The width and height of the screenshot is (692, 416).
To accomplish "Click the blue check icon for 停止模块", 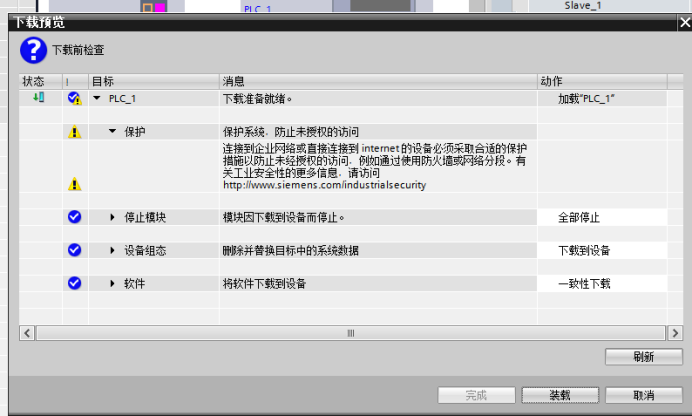I will point(75,217).
